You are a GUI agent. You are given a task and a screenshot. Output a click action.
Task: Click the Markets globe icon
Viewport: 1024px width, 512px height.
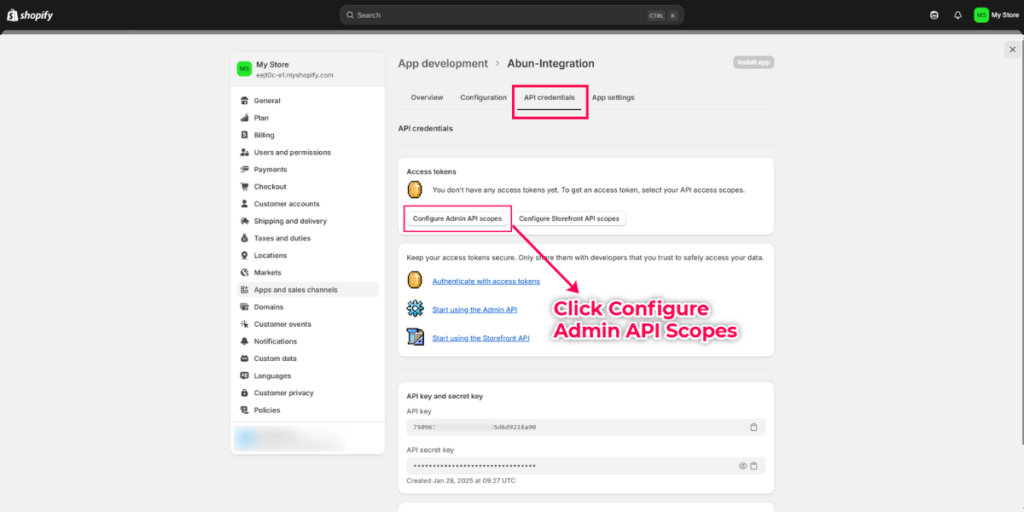pyautogui.click(x=244, y=272)
